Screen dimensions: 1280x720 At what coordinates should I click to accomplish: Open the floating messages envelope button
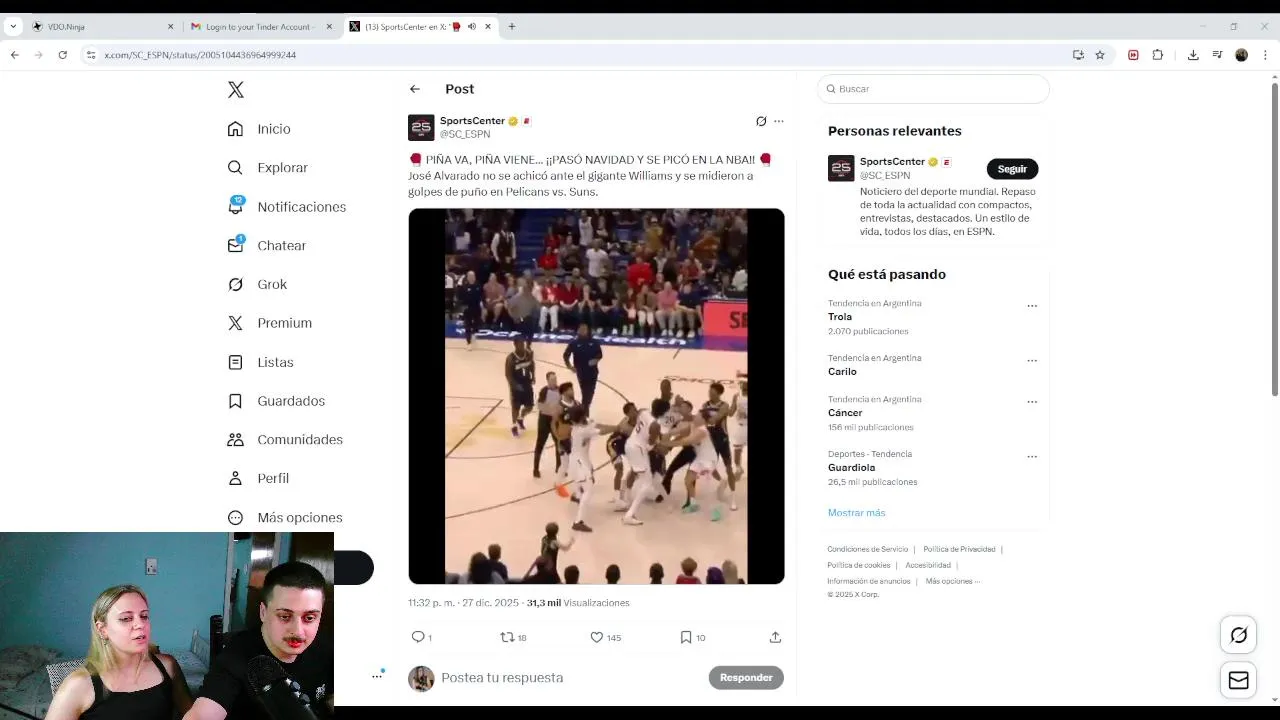point(1239,680)
